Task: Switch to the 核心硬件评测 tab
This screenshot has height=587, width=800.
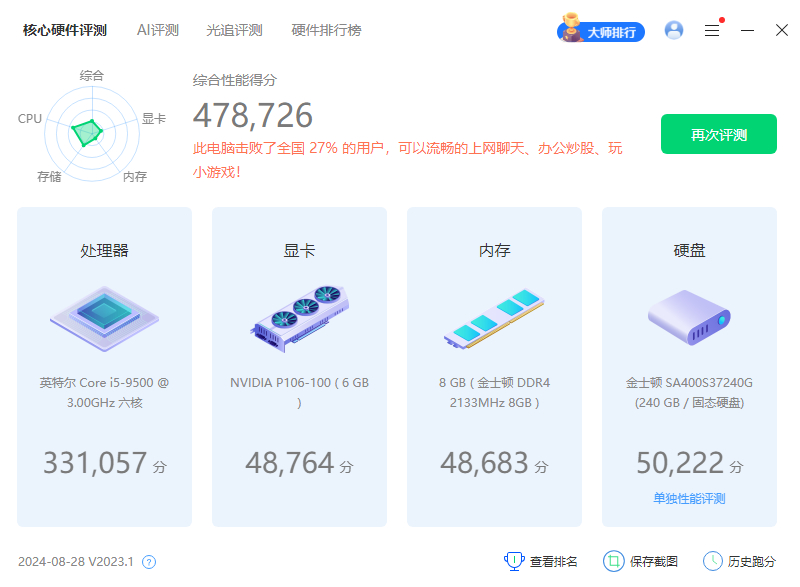Action: click(65, 30)
